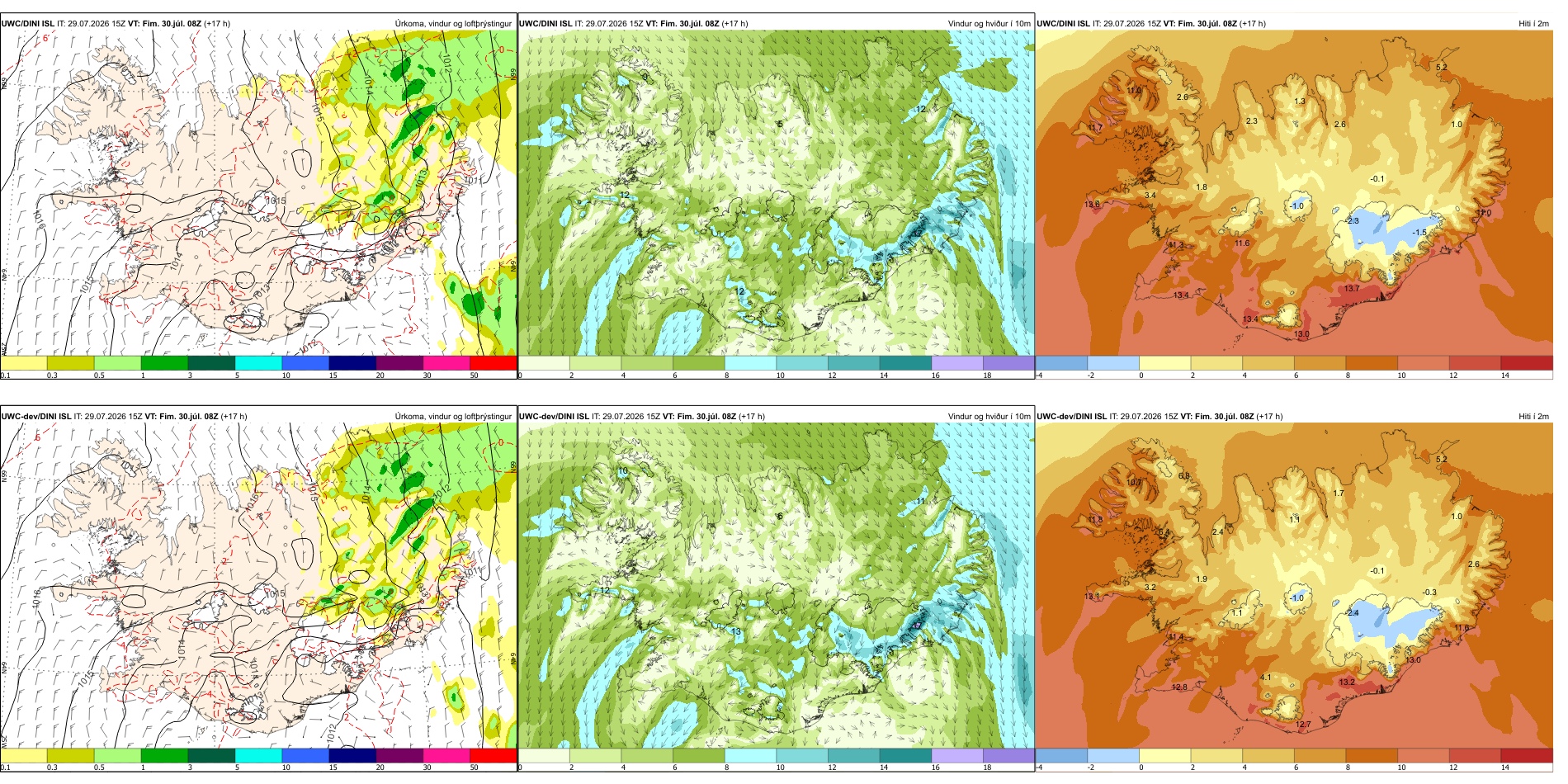This screenshot has height=784, width=1568.
Task: Click purple 18 swatch in UWC-dev wind legend
Action: pos(1008,756)
